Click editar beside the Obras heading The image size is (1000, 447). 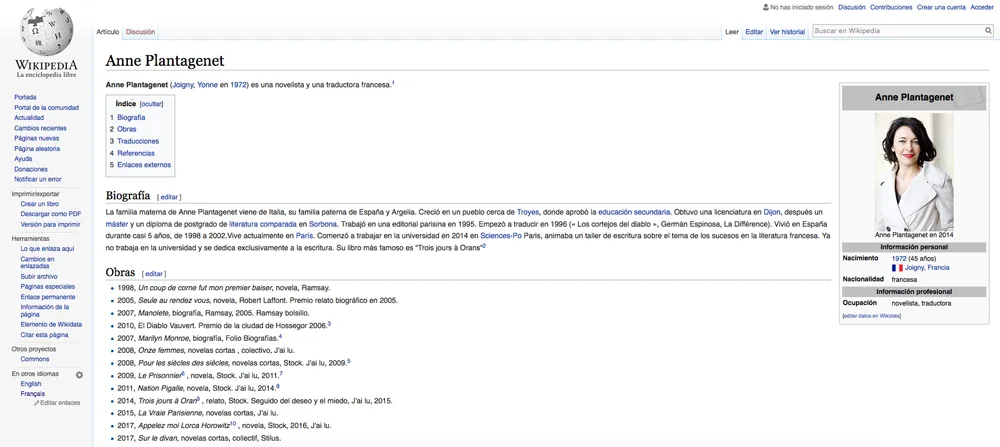pyautogui.click(x=154, y=274)
